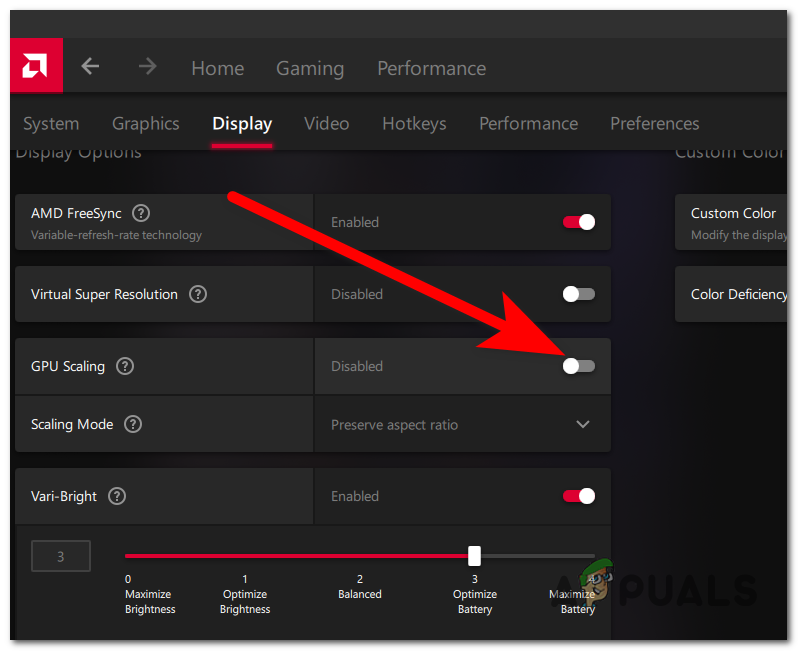Switch to the Hotkeys tab
The image size is (798, 651).
point(414,124)
